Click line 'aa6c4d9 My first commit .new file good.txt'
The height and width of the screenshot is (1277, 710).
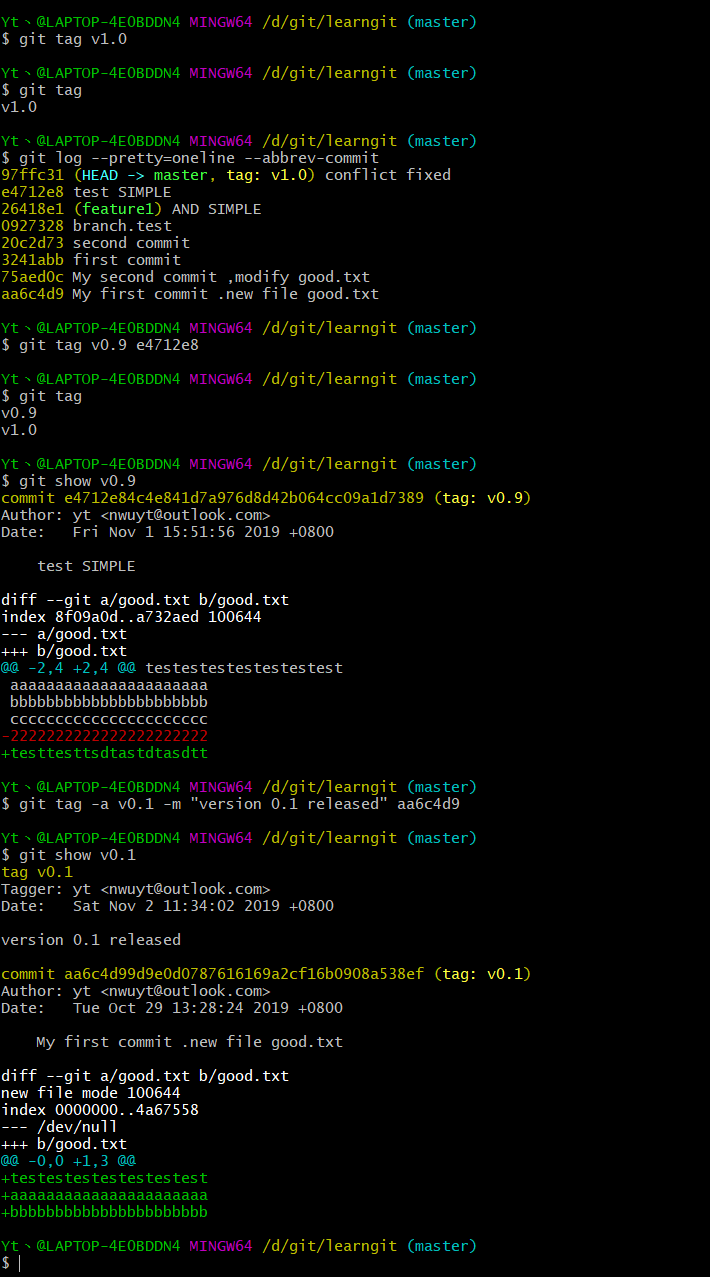coord(190,294)
